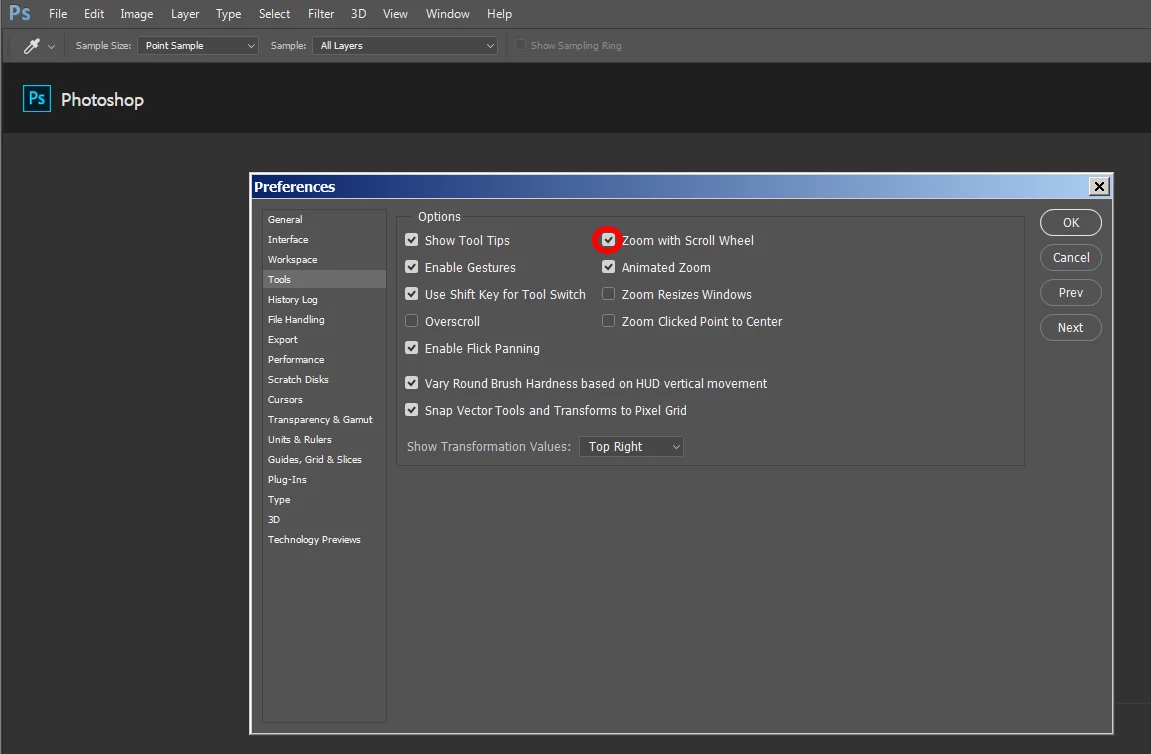Enable the Overscroll checkbox
This screenshot has width=1151, height=754.
click(412, 321)
